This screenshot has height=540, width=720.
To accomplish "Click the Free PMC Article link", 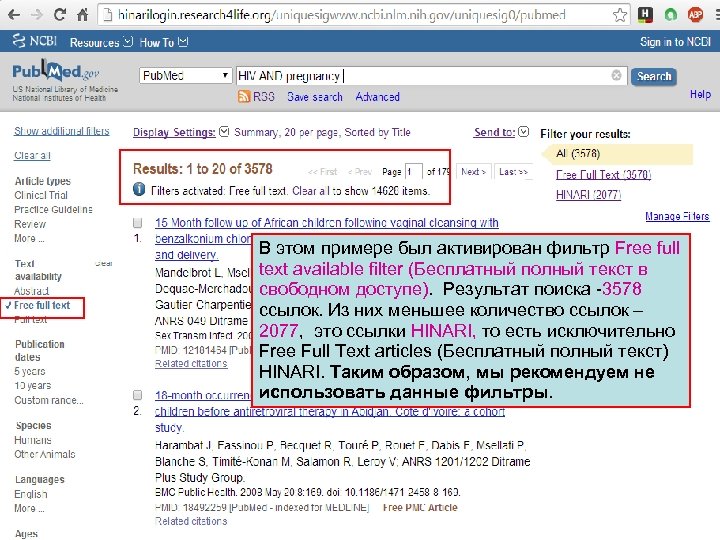I will [420, 507].
